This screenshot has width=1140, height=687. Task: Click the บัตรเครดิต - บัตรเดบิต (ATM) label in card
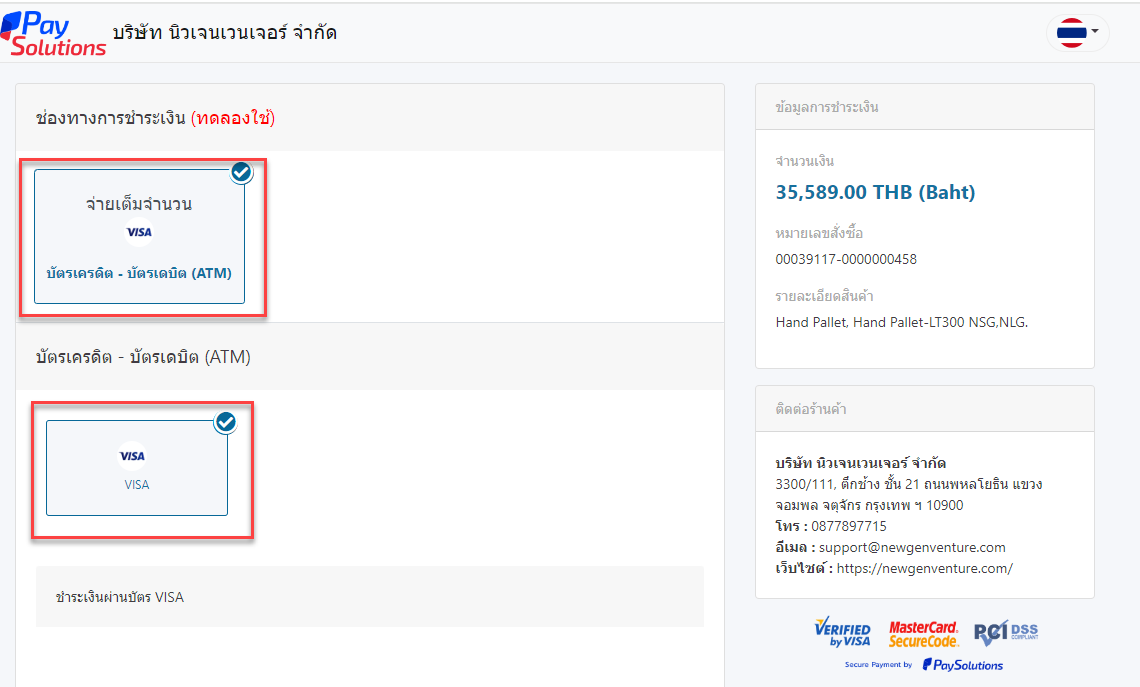[139, 272]
